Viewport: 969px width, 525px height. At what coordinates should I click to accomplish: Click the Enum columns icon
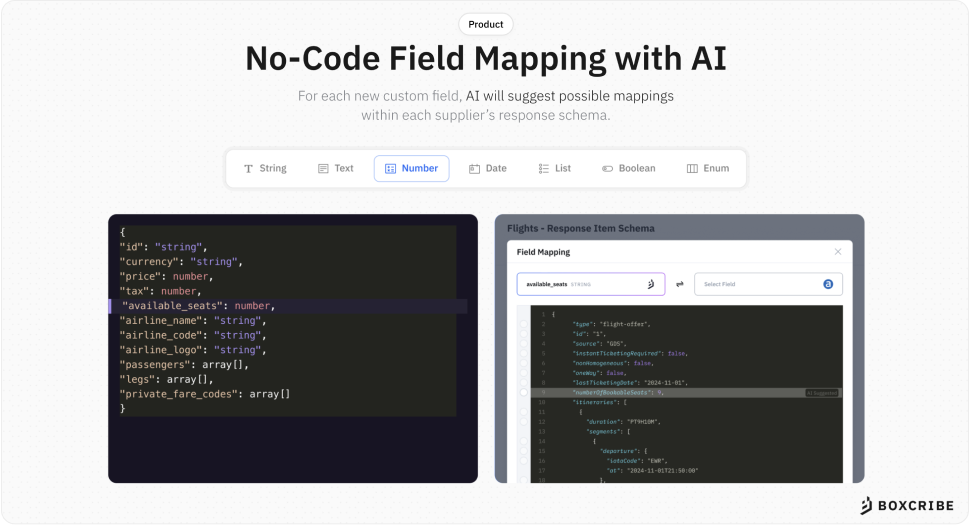[x=692, y=169]
